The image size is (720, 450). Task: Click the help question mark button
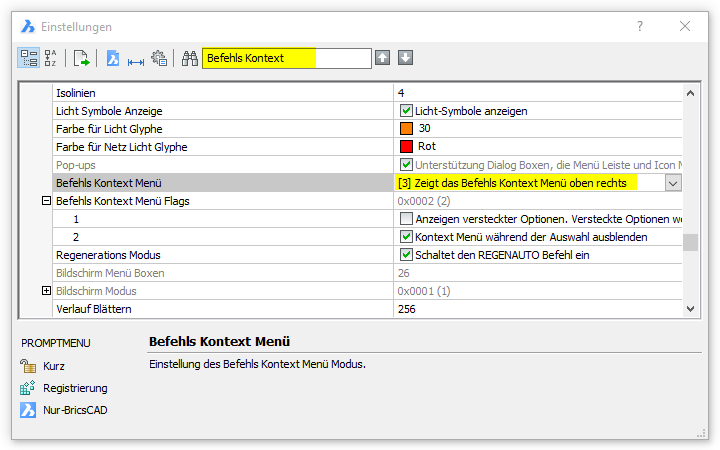pyautogui.click(x=640, y=26)
